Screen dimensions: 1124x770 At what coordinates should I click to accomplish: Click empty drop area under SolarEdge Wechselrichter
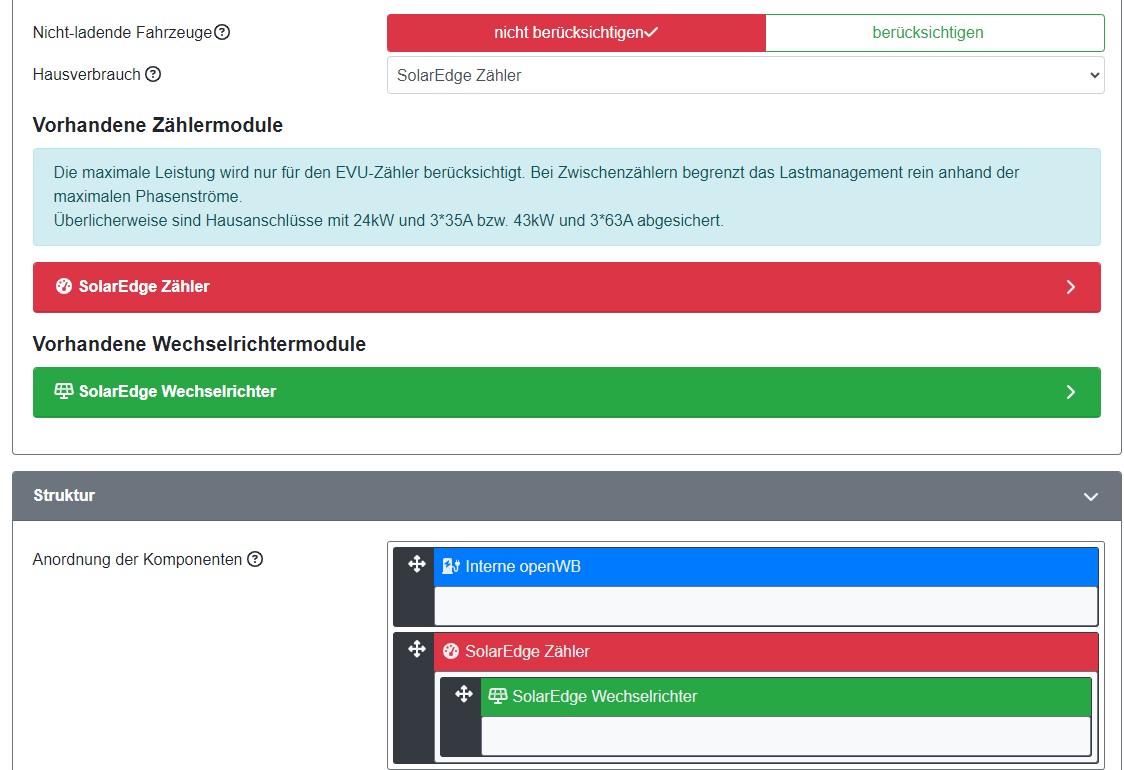pyautogui.click(x=786, y=735)
